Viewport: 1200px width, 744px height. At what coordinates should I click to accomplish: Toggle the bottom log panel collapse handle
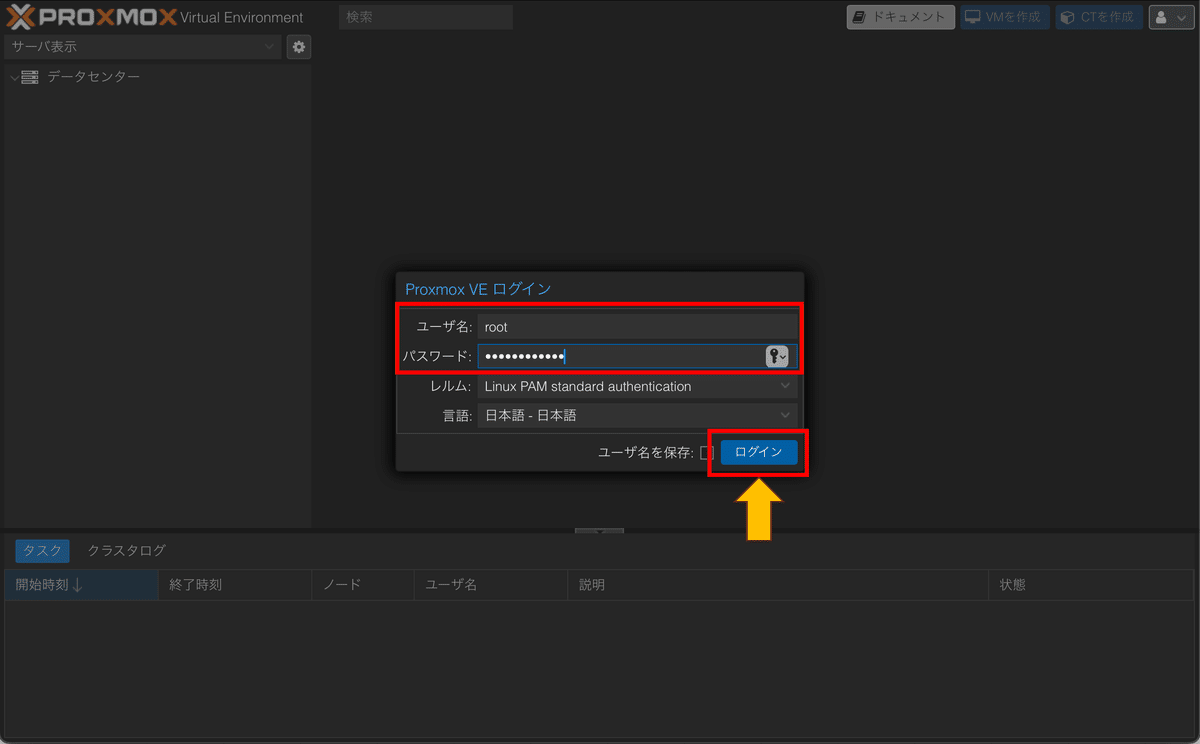tap(599, 531)
